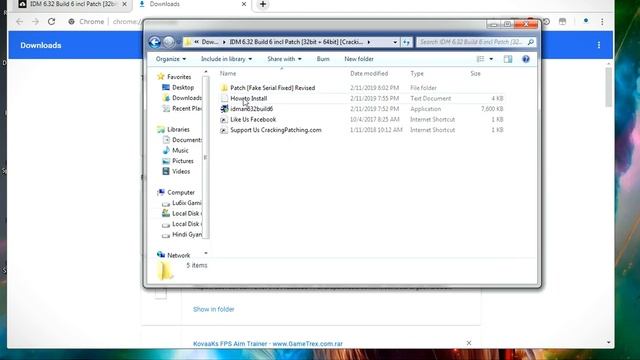Open the view options dropdown arrow

click(491, 59)
